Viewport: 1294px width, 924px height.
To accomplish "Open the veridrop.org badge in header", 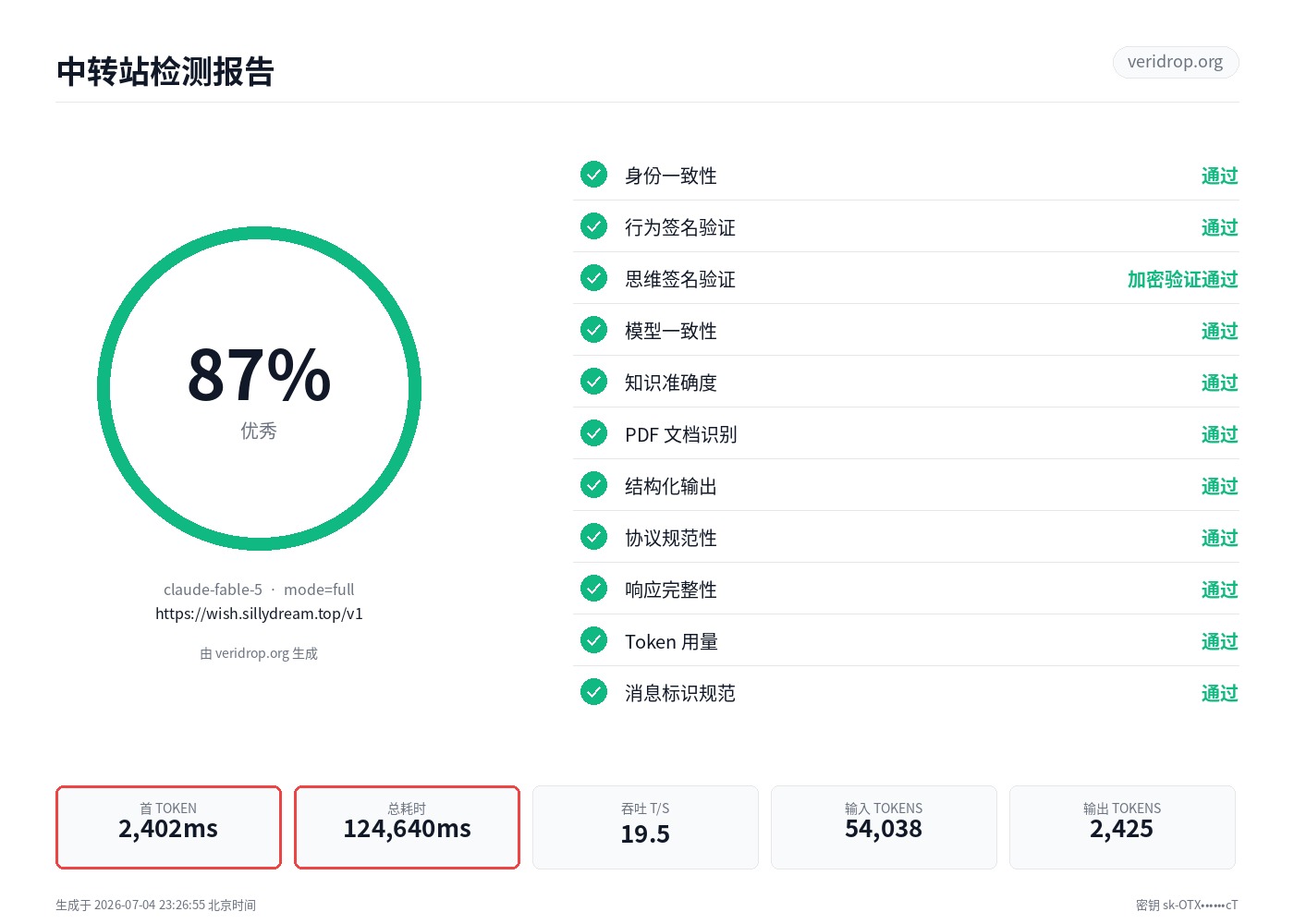I will pyautogui.click(x=1175, y=62).
